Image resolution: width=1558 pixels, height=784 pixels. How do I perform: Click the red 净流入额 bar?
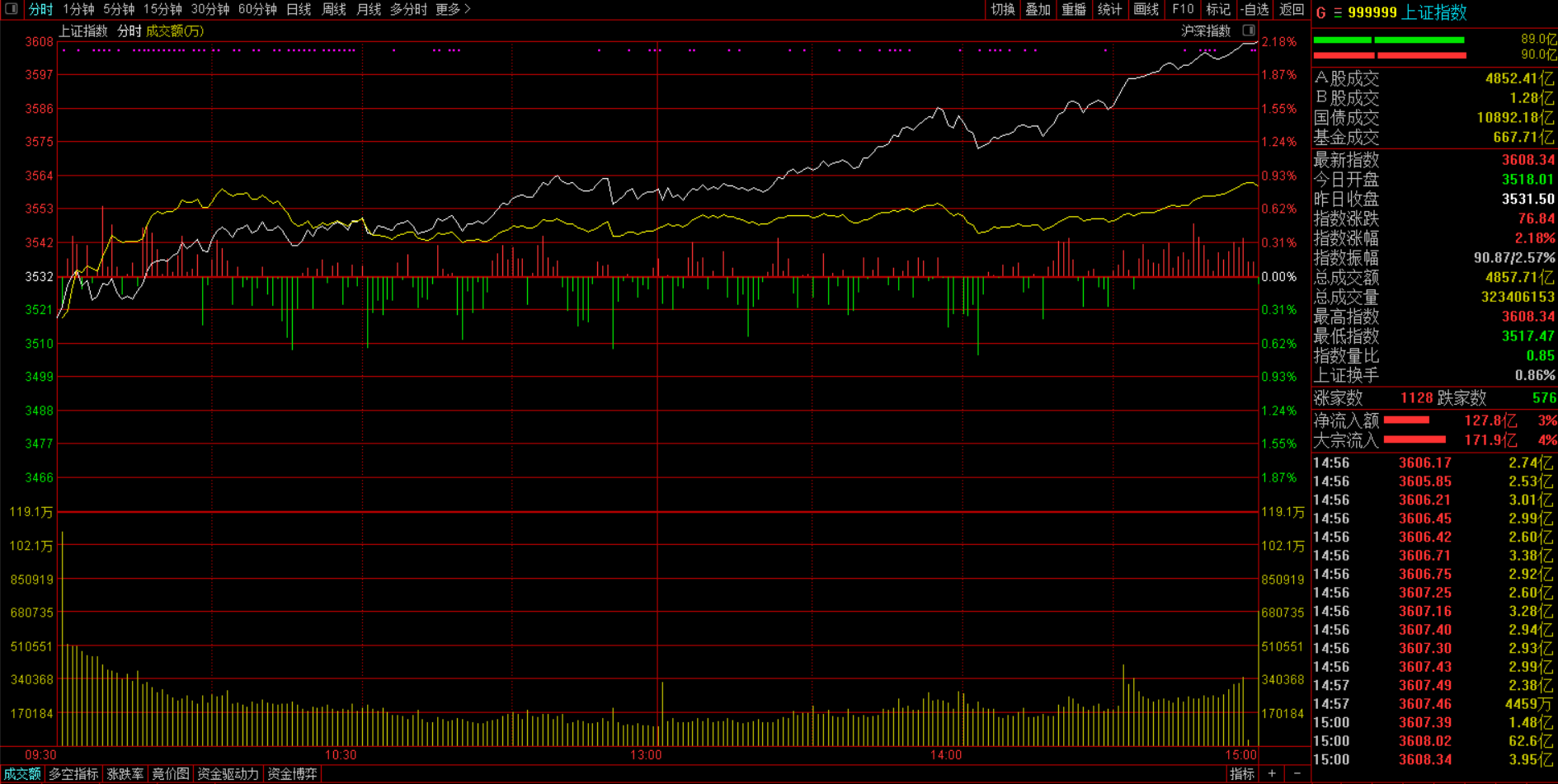pos(1406,420)
